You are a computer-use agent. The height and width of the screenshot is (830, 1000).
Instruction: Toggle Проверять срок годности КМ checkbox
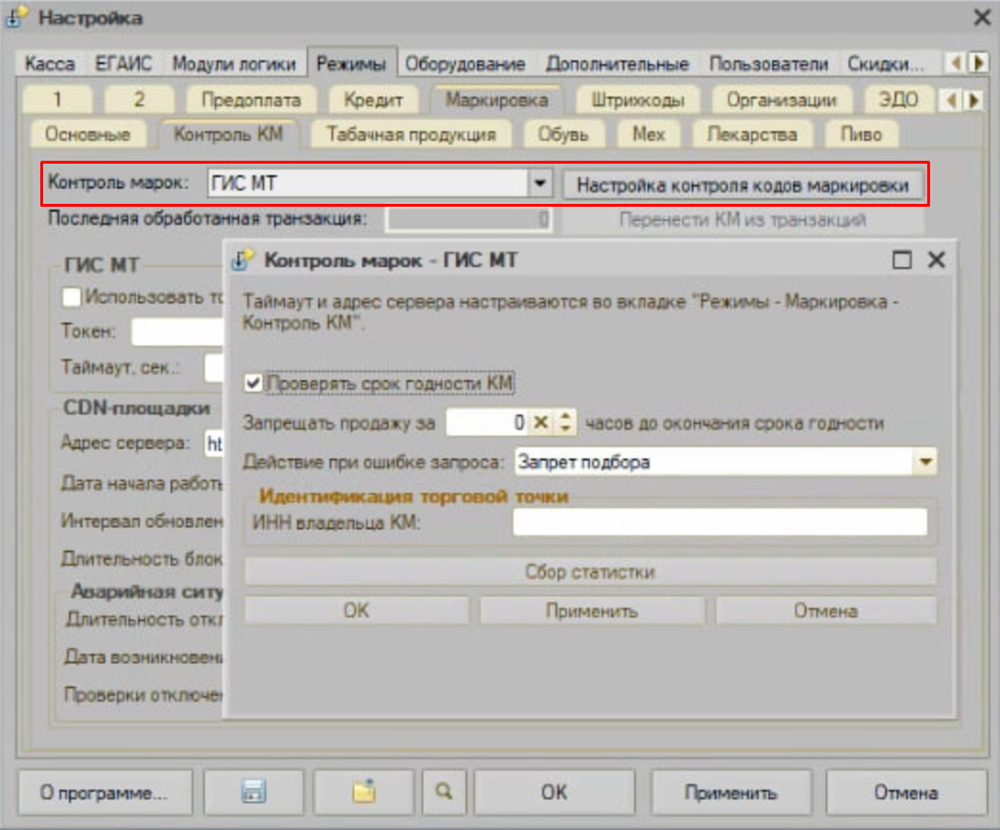coord(254,383)
